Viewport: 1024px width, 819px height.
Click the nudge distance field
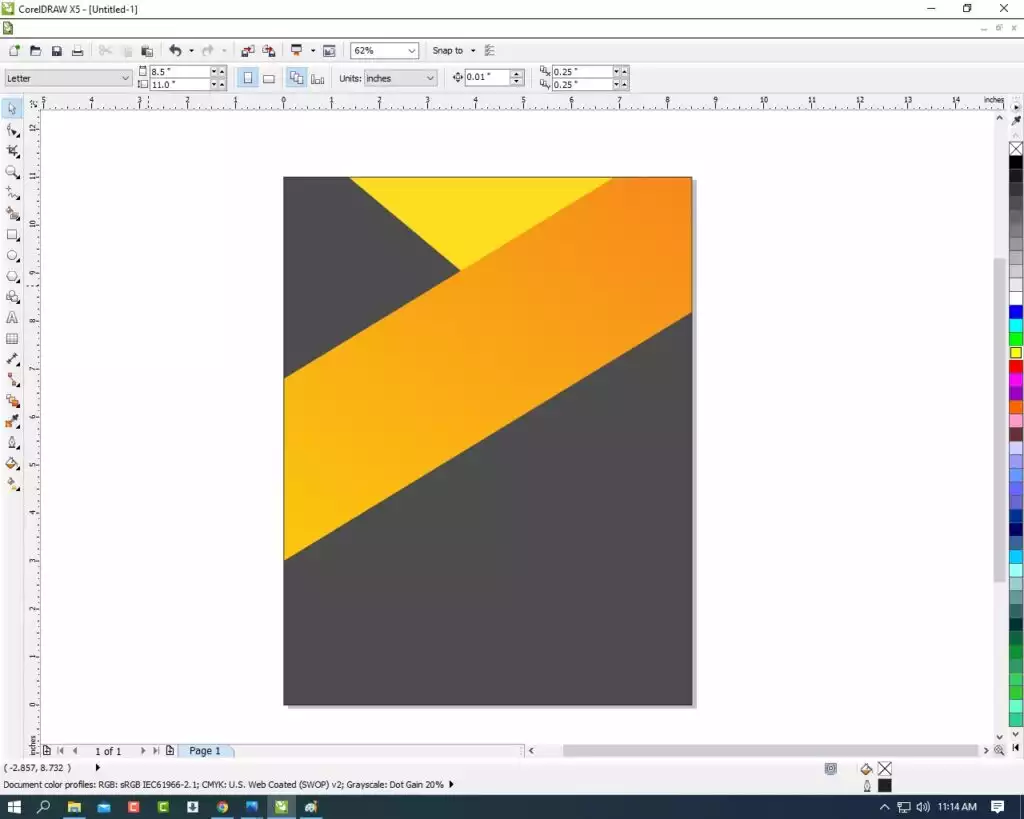click(x=487, y=77)
